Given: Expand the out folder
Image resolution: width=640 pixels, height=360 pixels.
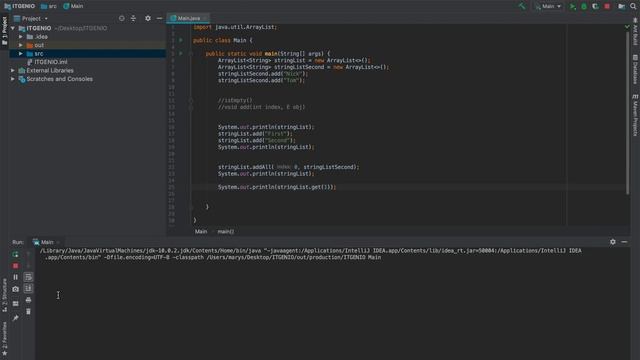Looking at the screenshot, I should [x=20, y=45].
